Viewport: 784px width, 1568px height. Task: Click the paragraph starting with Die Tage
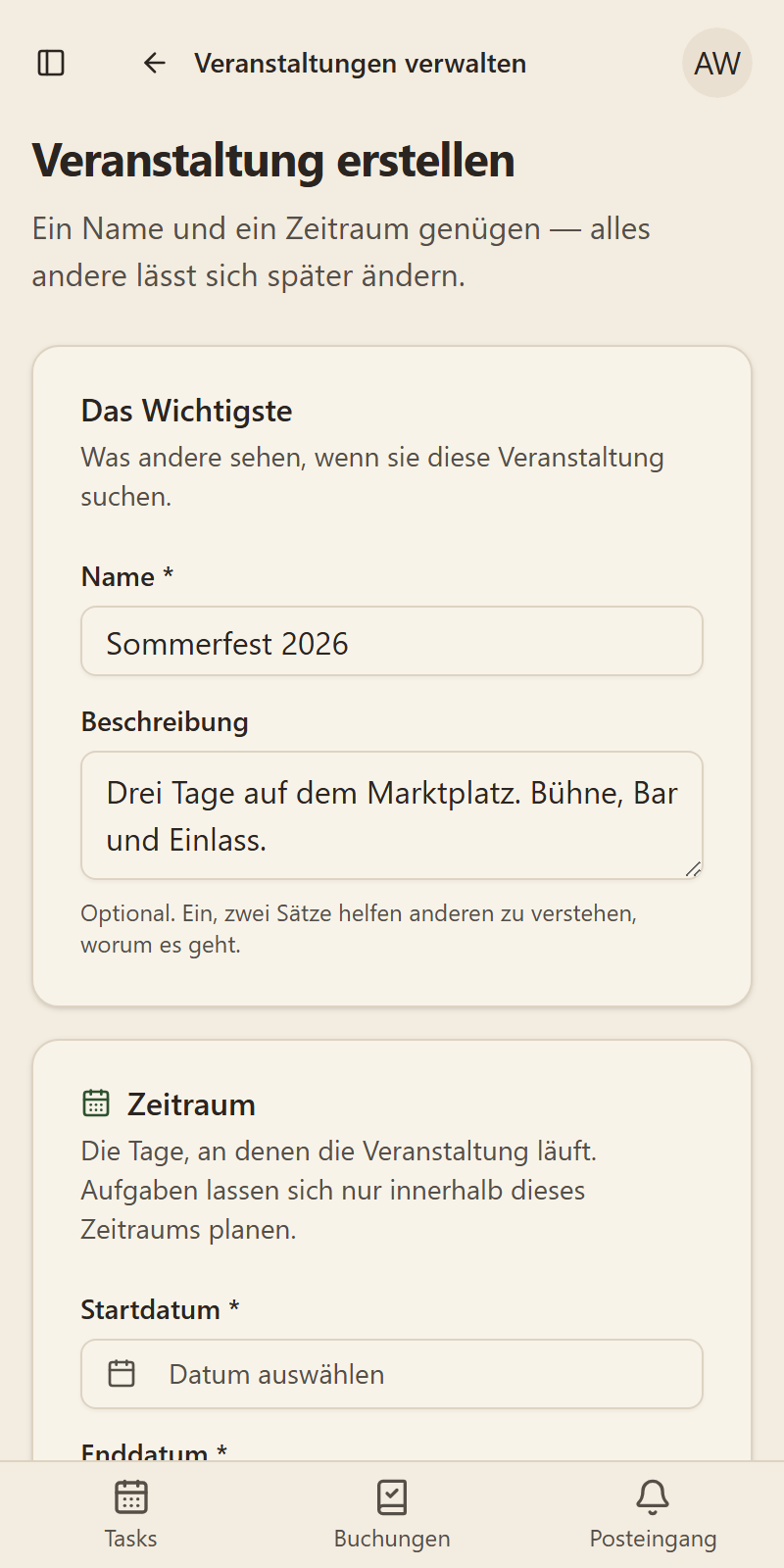[339, 1190]
